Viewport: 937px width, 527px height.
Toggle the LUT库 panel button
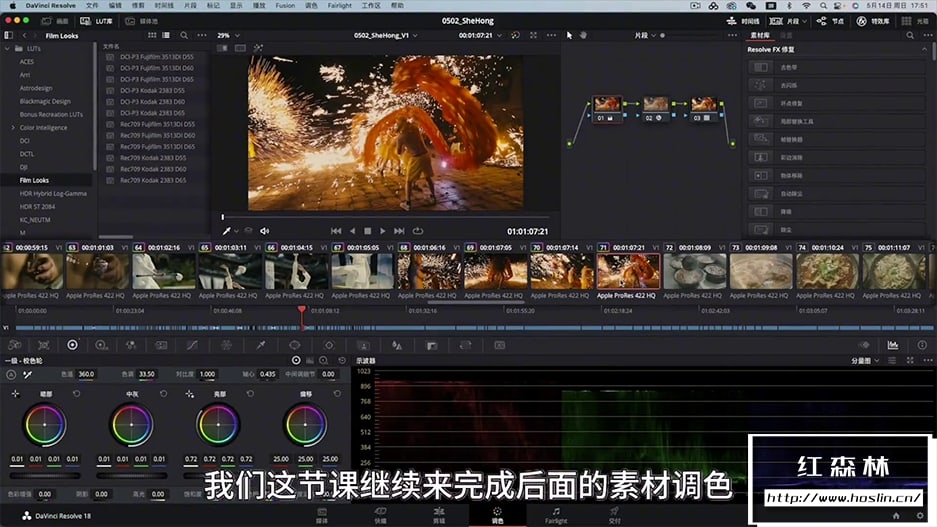click(98, 20)
